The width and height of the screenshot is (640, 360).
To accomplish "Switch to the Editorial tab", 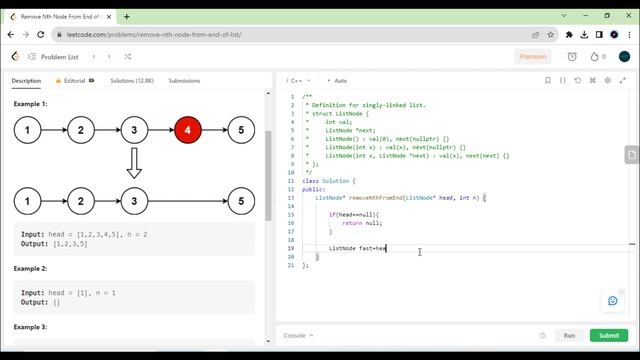I will point(75,81).
